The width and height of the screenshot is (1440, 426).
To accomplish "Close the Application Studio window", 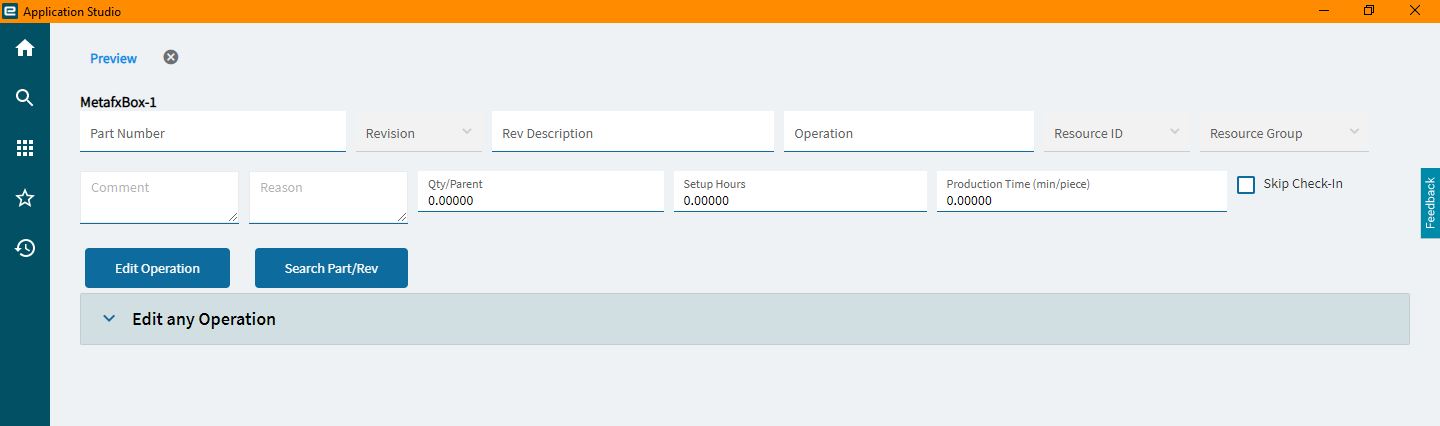I will (1415, 11).
